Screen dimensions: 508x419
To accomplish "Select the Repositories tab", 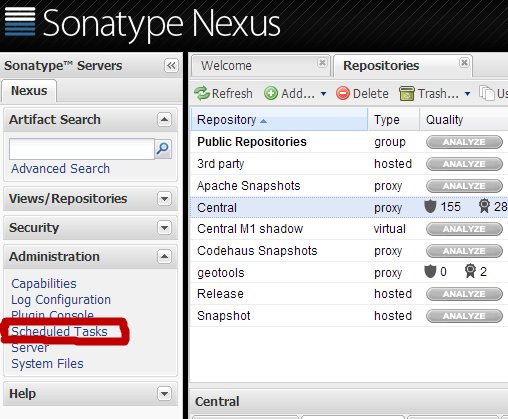I will point(403,66).
